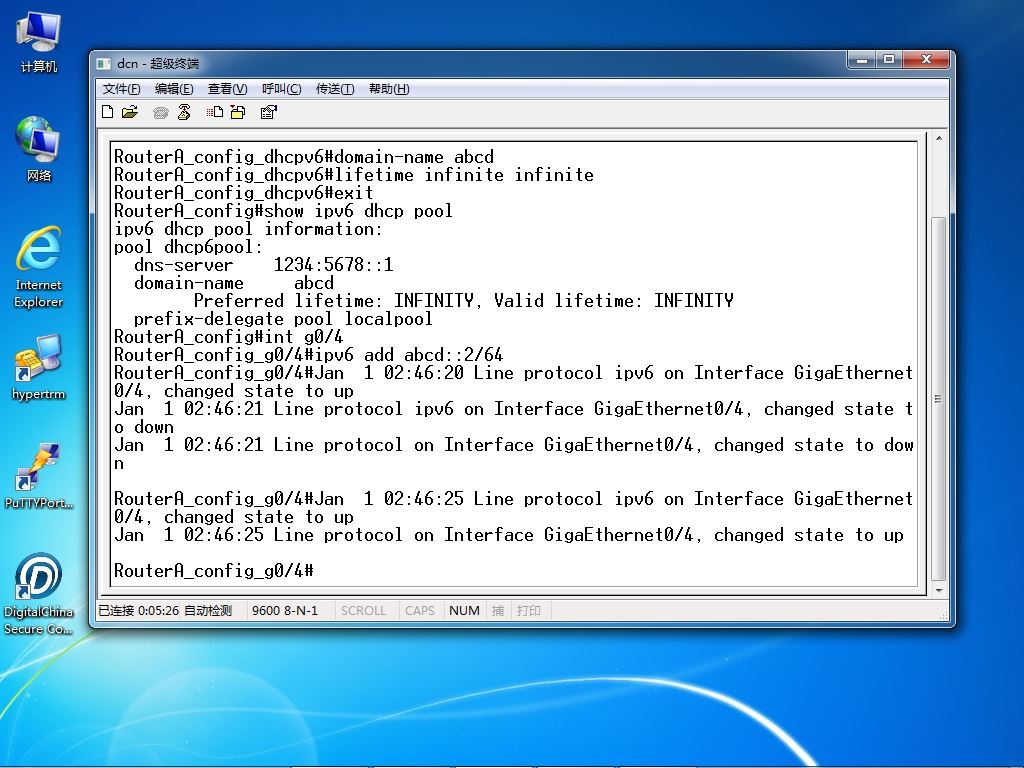Click the 'lifetime infinite infinite' command line

click(354, 175)
